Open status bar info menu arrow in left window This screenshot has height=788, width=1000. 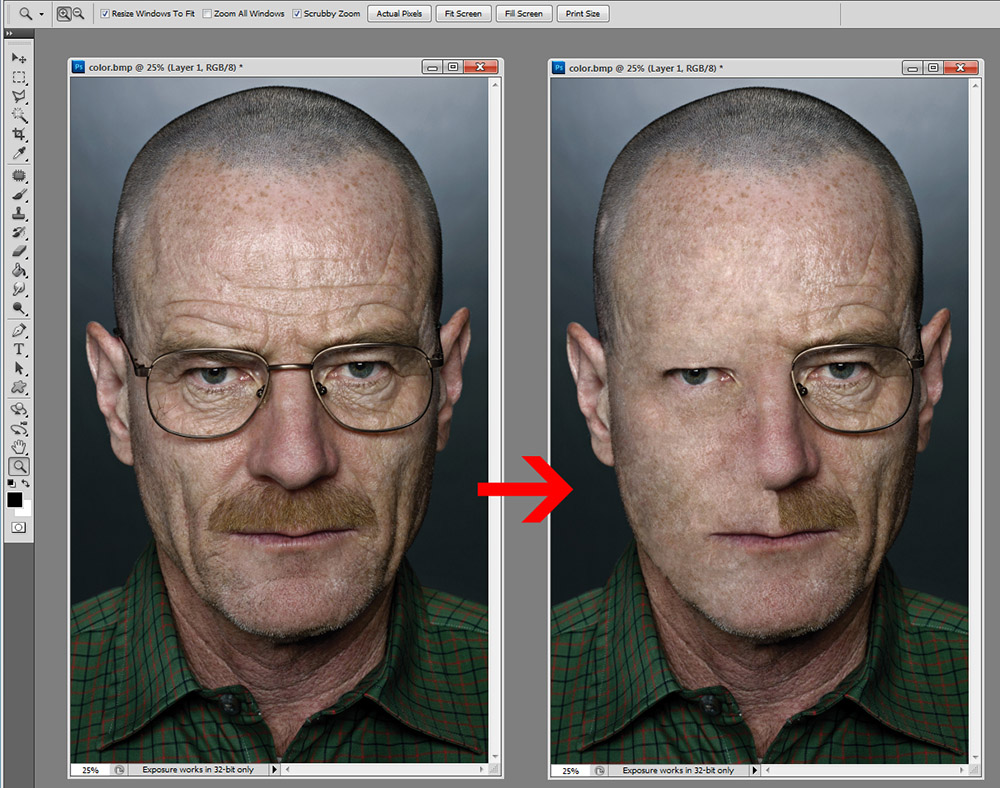point(275,770)
